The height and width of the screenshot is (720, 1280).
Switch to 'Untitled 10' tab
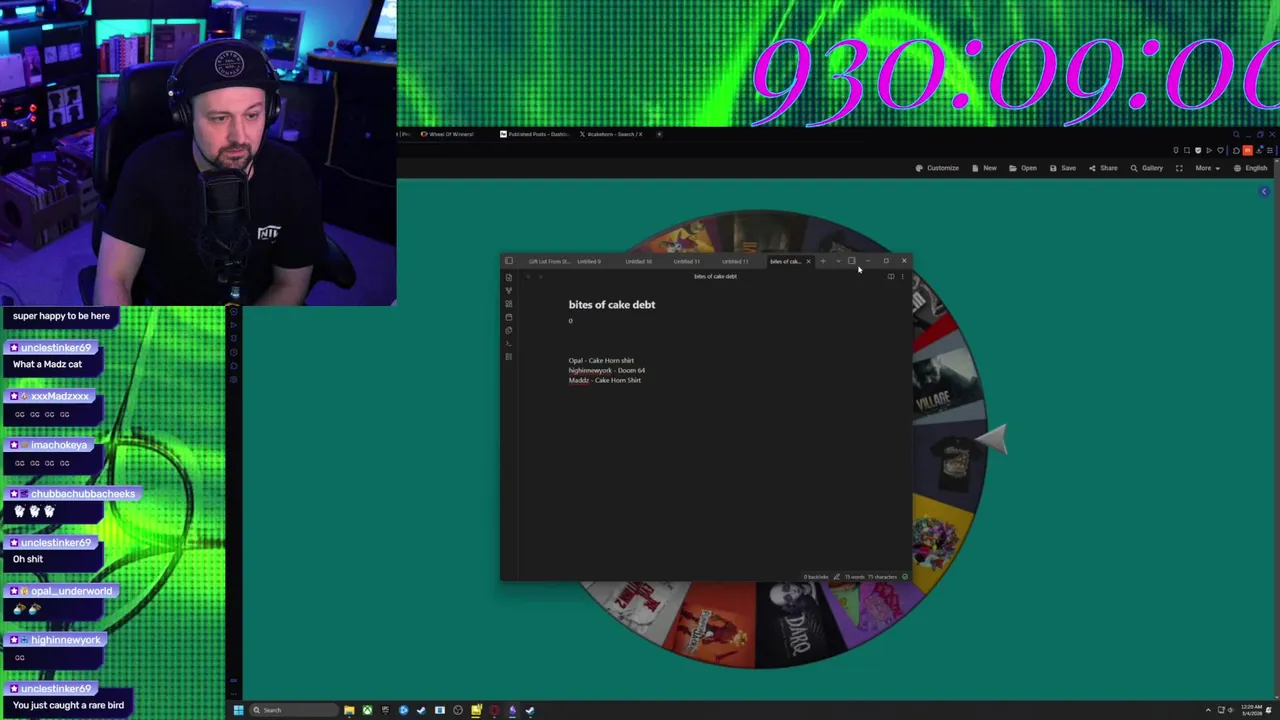638,261
